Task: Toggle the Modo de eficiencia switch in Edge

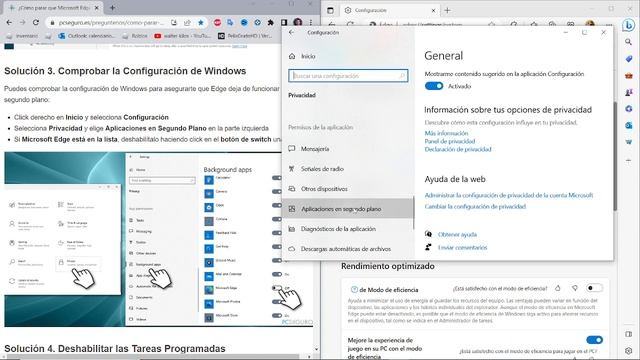Action: coord(594,288)
